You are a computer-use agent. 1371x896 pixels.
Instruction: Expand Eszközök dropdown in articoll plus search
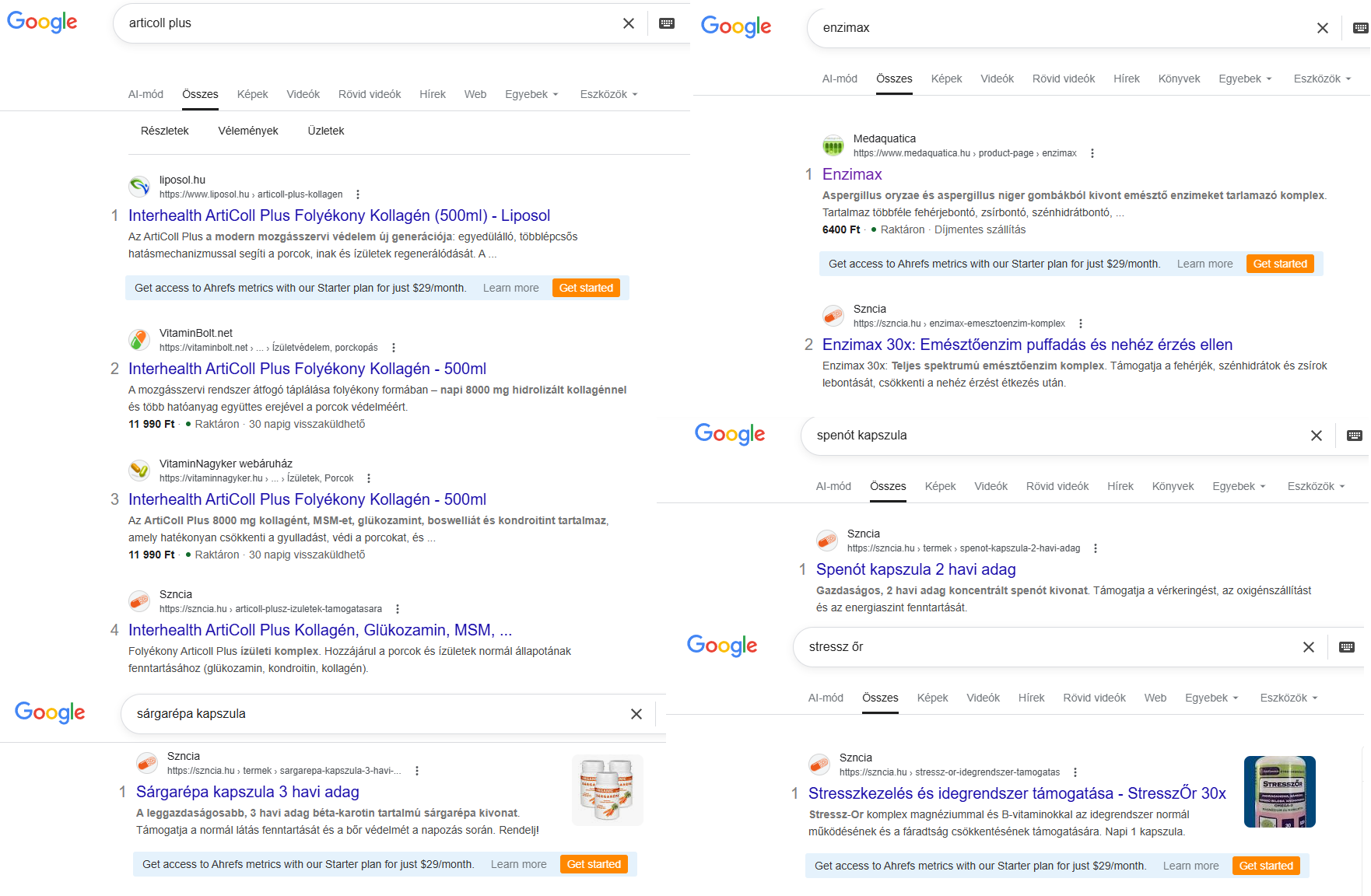coord(608,94)
